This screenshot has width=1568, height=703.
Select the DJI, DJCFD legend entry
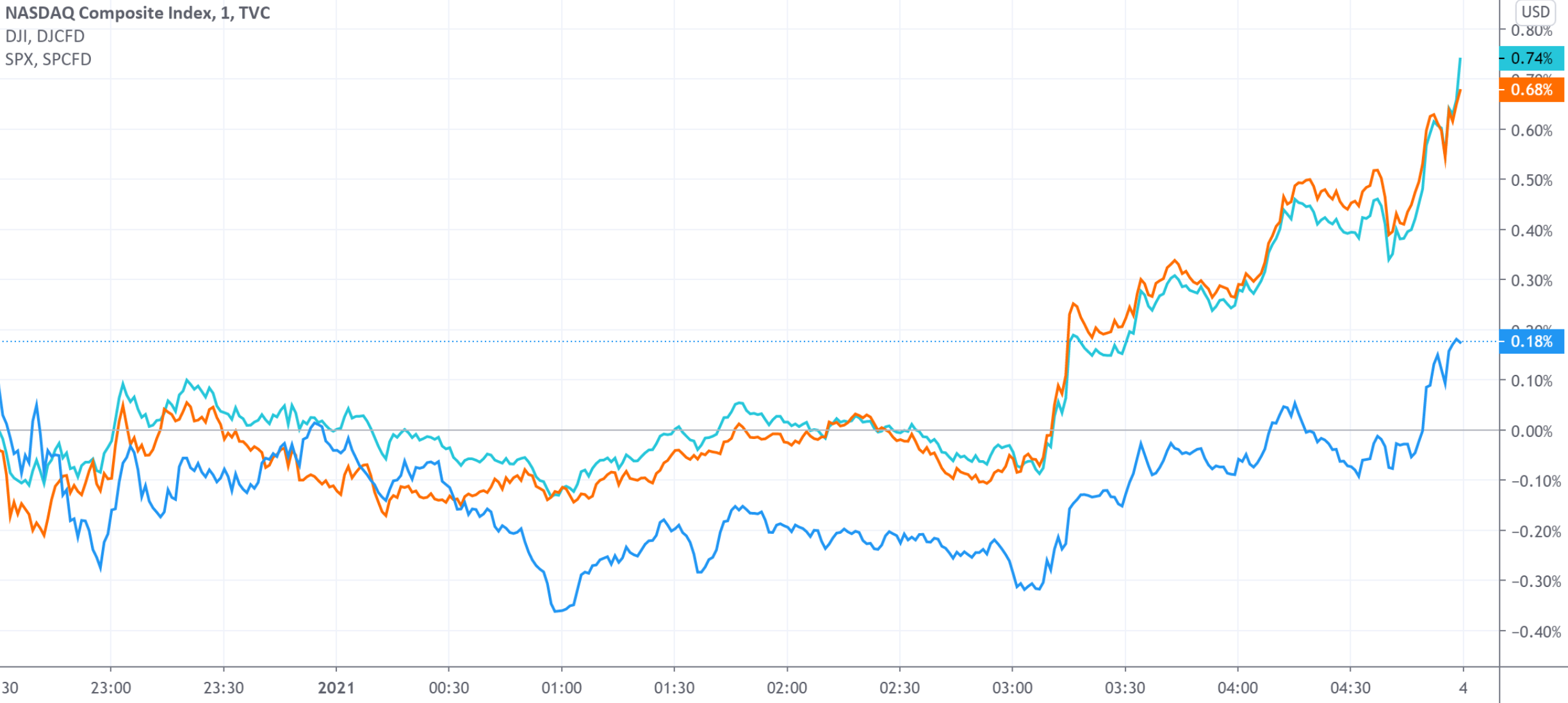pos(45,36)
